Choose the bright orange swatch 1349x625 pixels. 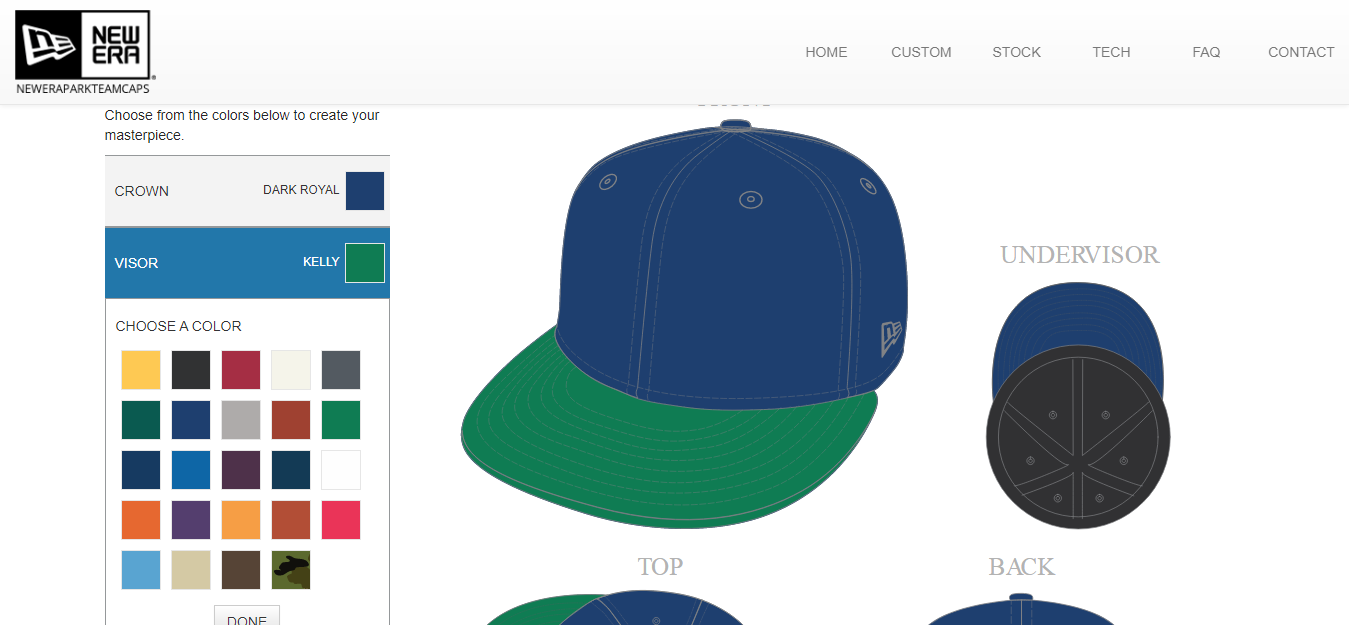(141, 520)
